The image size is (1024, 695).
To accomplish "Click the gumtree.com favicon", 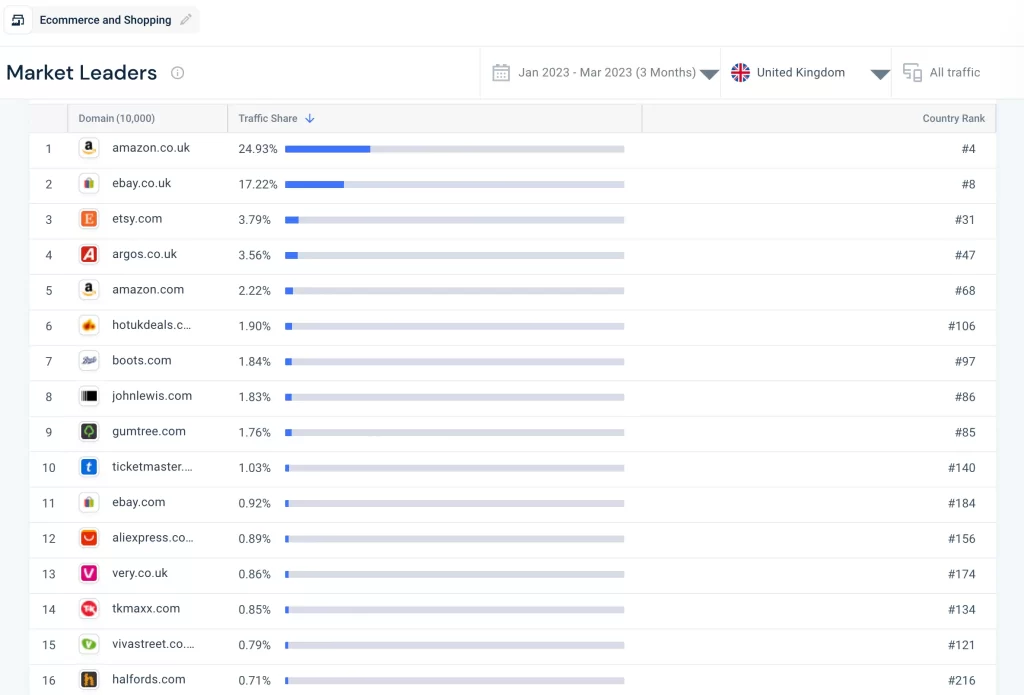I will 89,431.
